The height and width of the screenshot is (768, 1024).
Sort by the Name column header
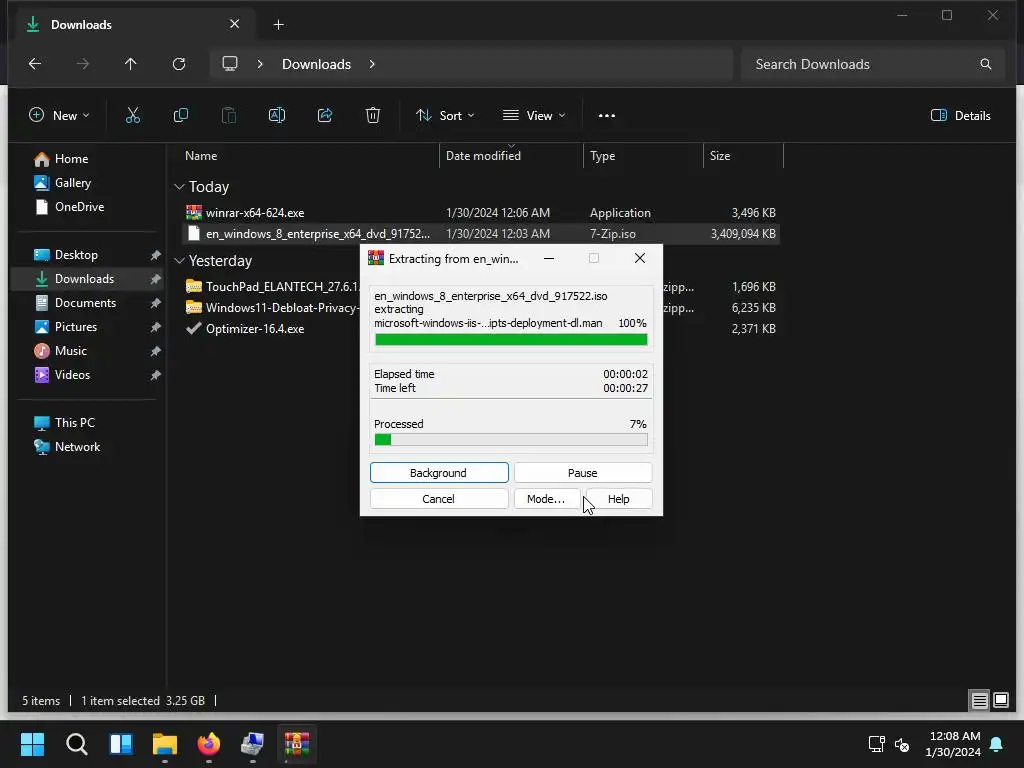[x=201, y=156]
